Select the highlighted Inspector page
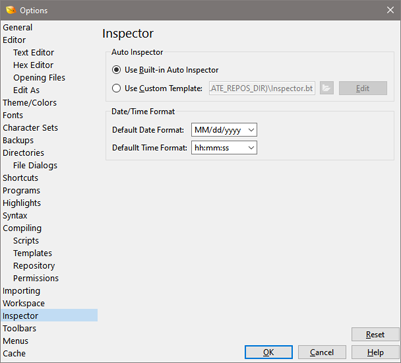 (49, 316)
